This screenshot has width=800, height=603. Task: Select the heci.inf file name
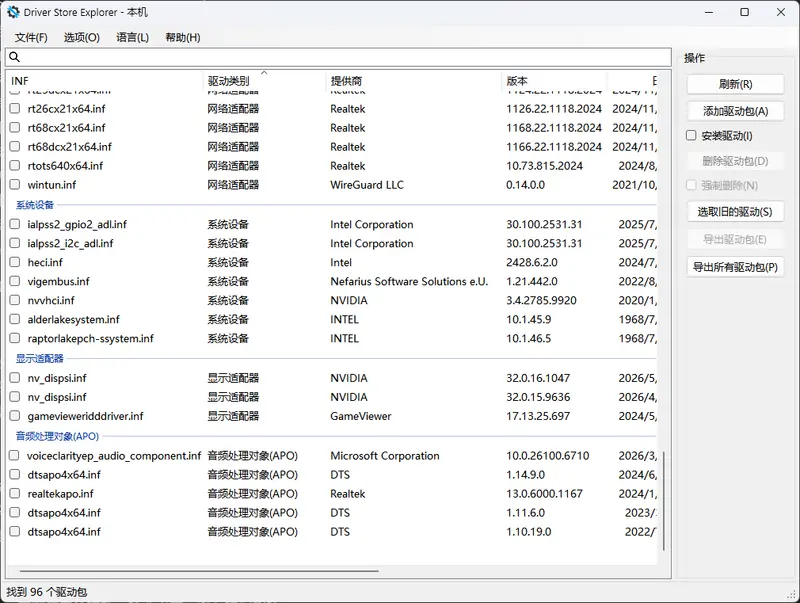click(45, 262)
